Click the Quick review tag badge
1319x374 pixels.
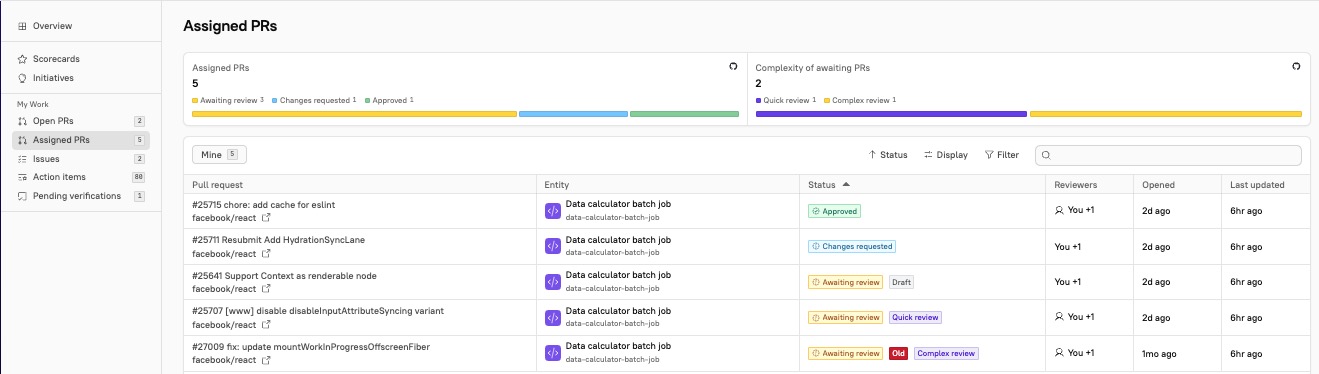915,318
